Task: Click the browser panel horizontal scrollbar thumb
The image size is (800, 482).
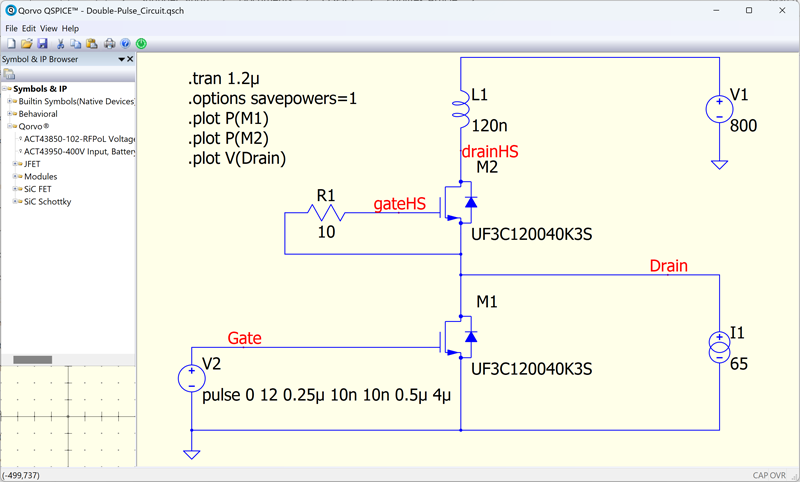Action: coord(33,360)
